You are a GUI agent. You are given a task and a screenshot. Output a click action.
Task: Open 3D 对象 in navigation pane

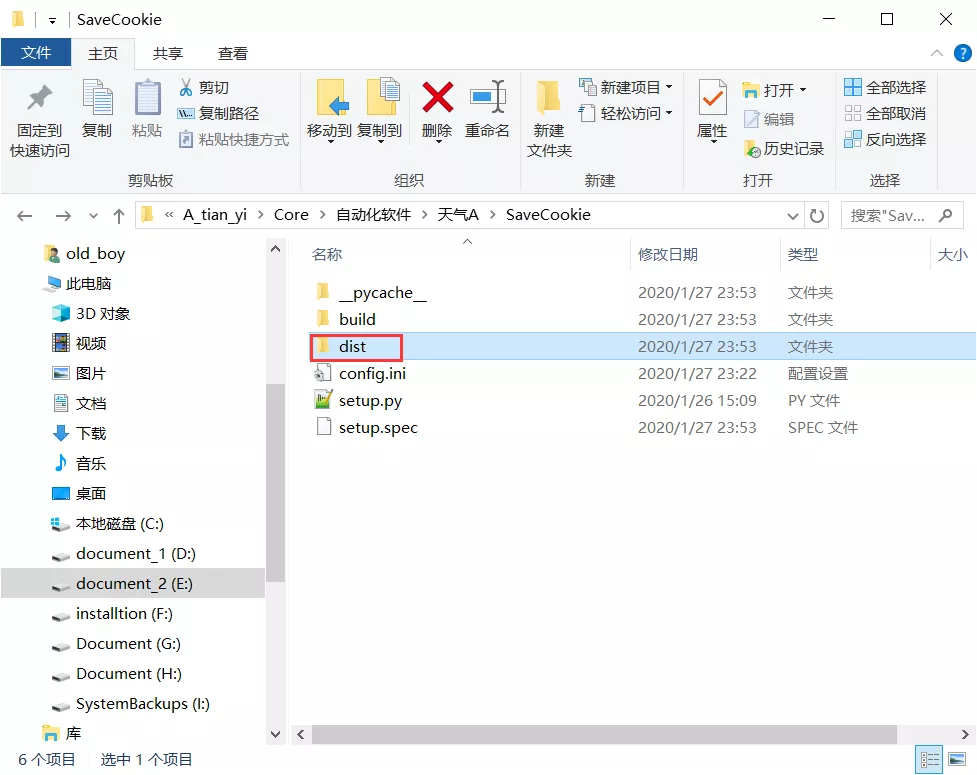click(x=91, y=313)
